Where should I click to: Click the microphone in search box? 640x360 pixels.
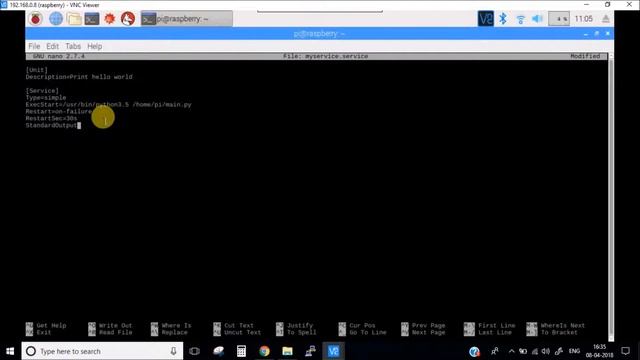pyautogui.click(x=173, y=351)
